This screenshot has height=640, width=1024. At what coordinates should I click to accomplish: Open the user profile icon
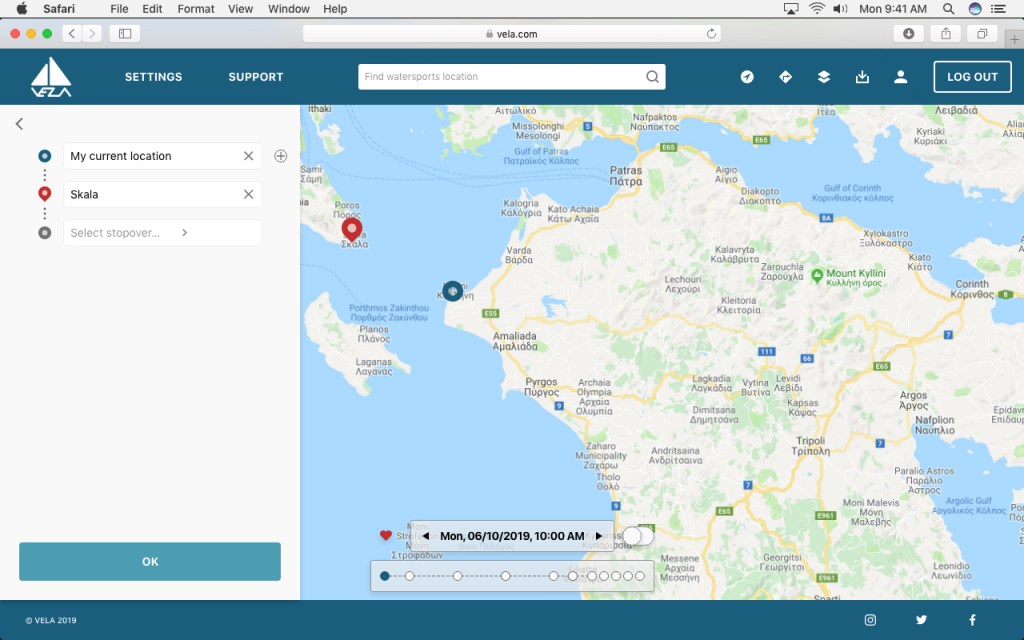(x=901, y=77)
